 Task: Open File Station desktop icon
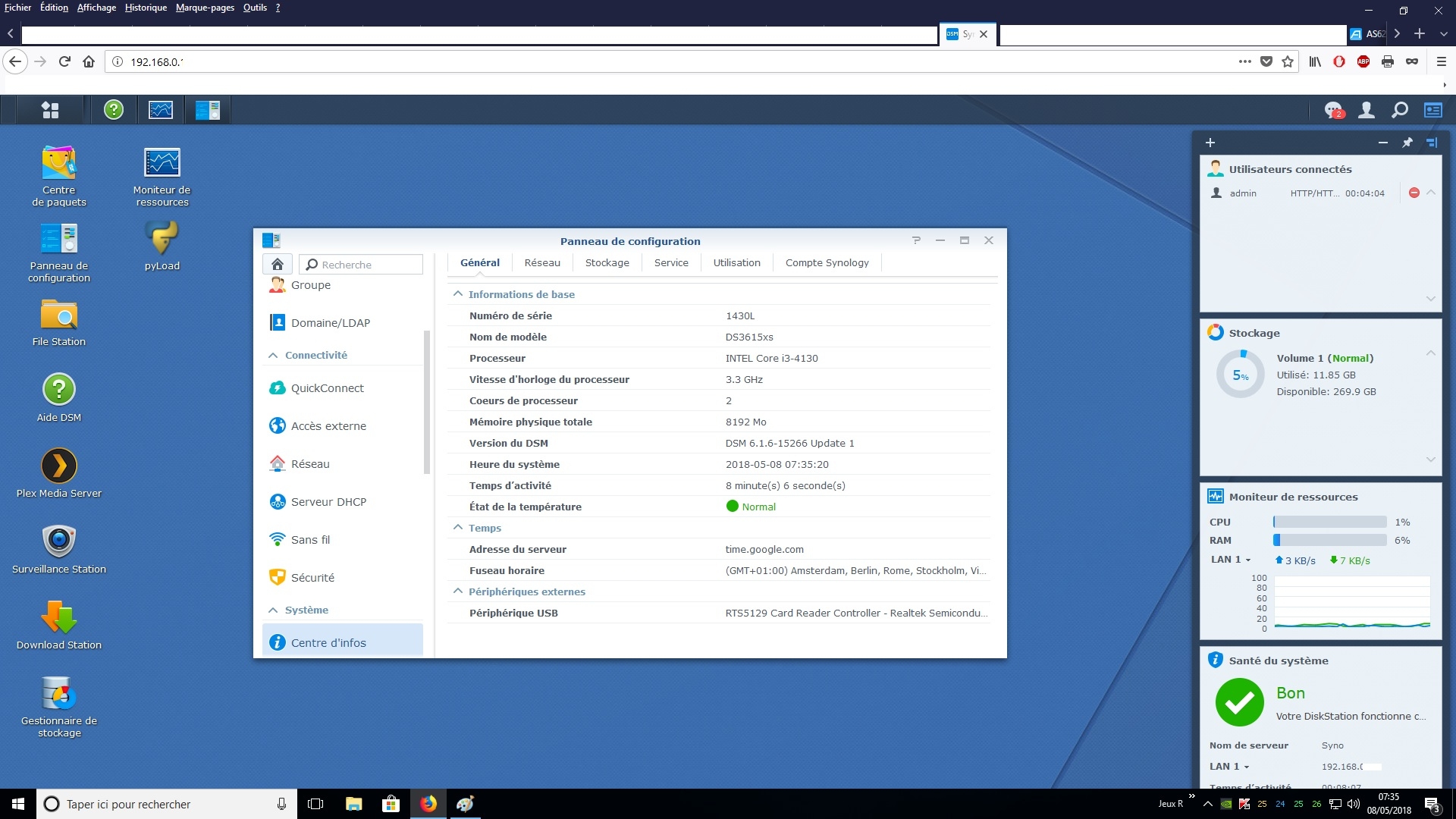(x=59, y=322)
